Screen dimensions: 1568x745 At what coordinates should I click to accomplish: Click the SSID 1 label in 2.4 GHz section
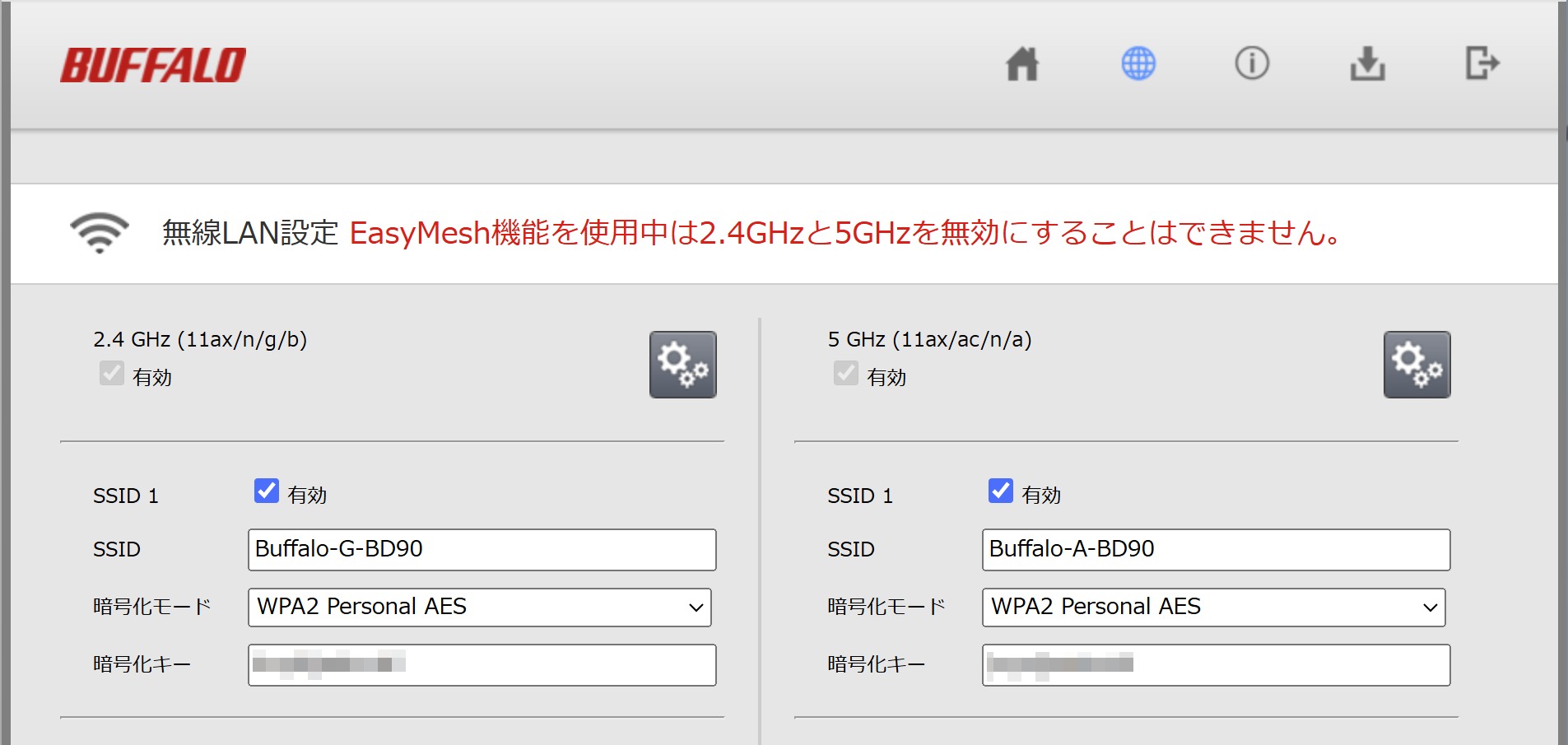126,496
